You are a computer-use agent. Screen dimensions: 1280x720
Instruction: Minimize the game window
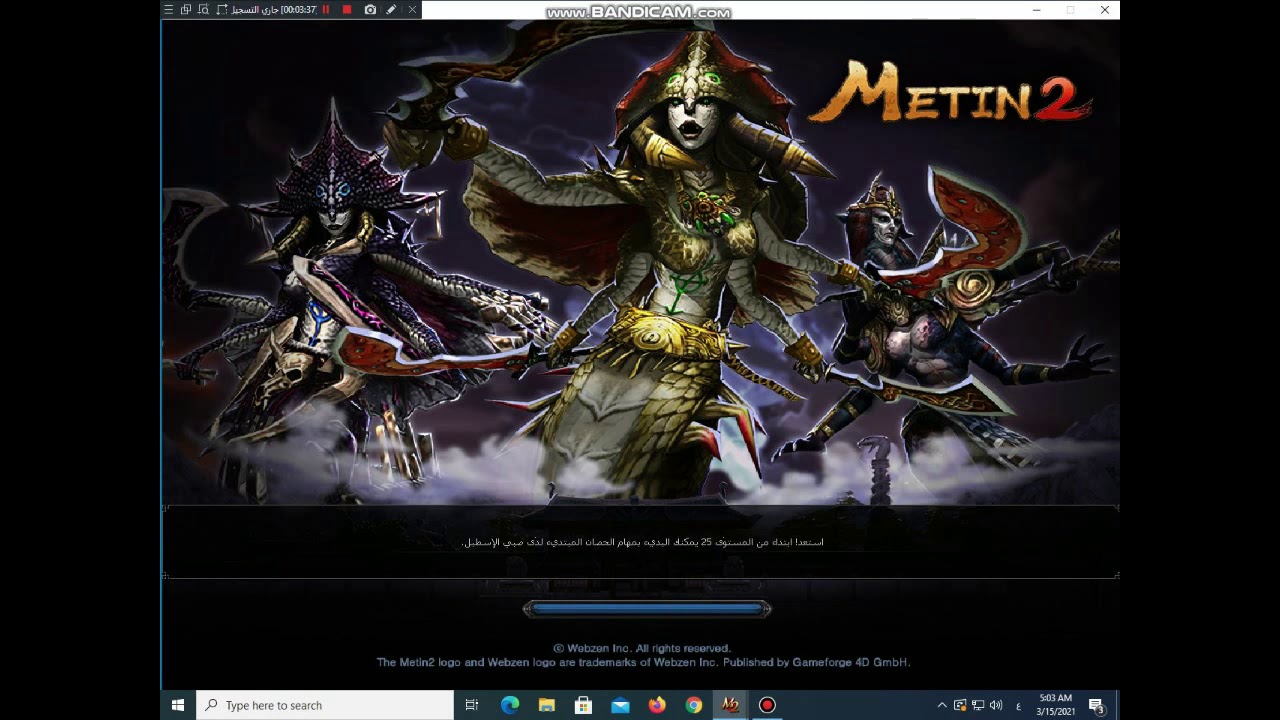1037,10
